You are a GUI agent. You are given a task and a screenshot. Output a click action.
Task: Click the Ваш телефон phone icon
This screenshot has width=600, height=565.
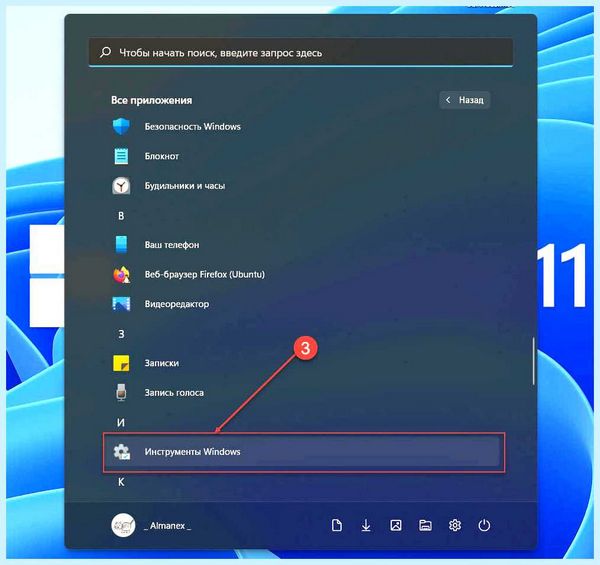pos(121,245)
